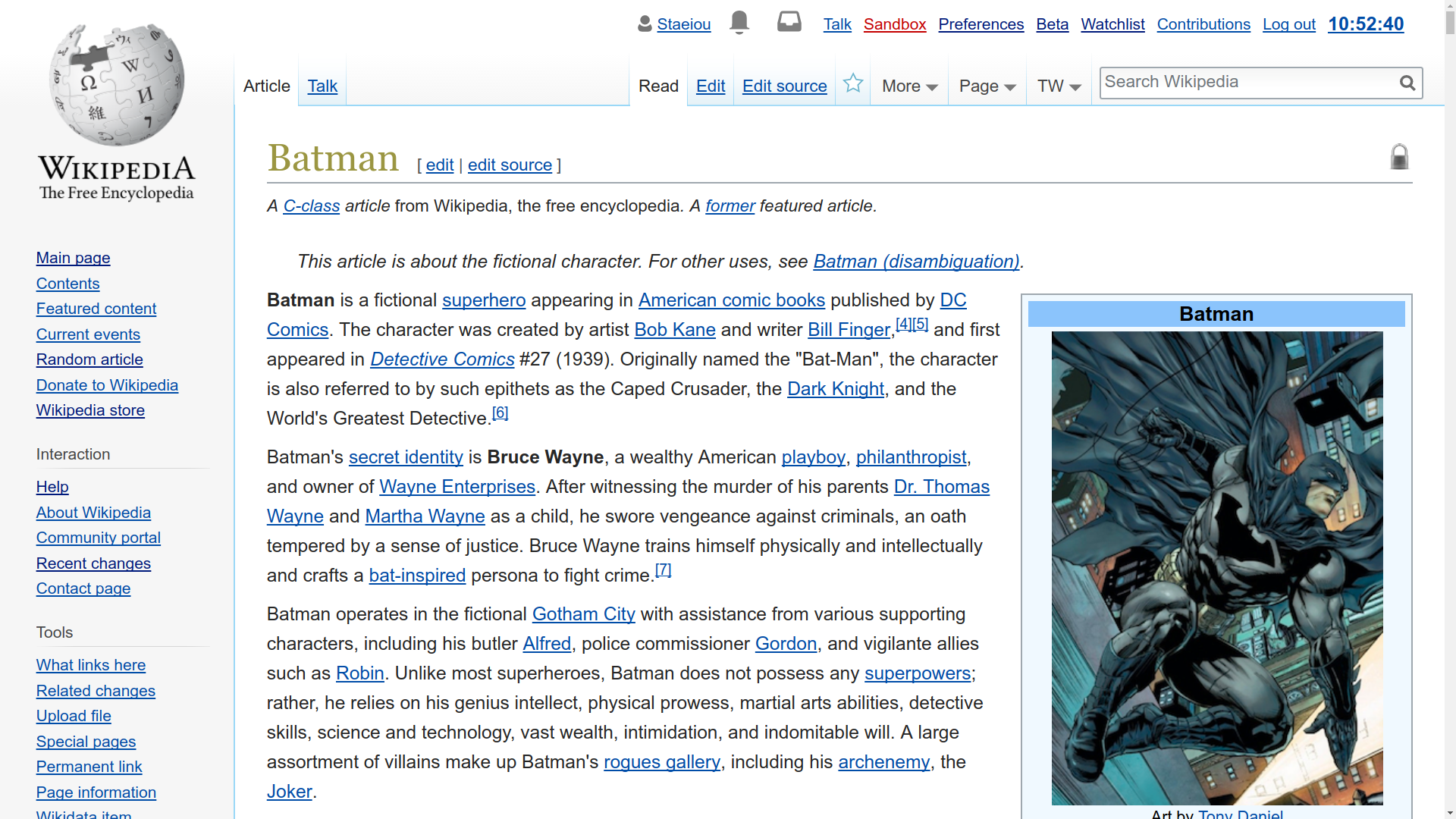
Task: Click edit source beside the Batman title
Action: coord(510,165)
